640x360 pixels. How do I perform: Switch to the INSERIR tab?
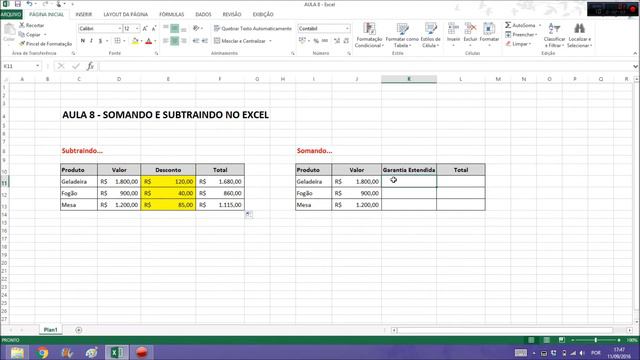pos(84,14)
